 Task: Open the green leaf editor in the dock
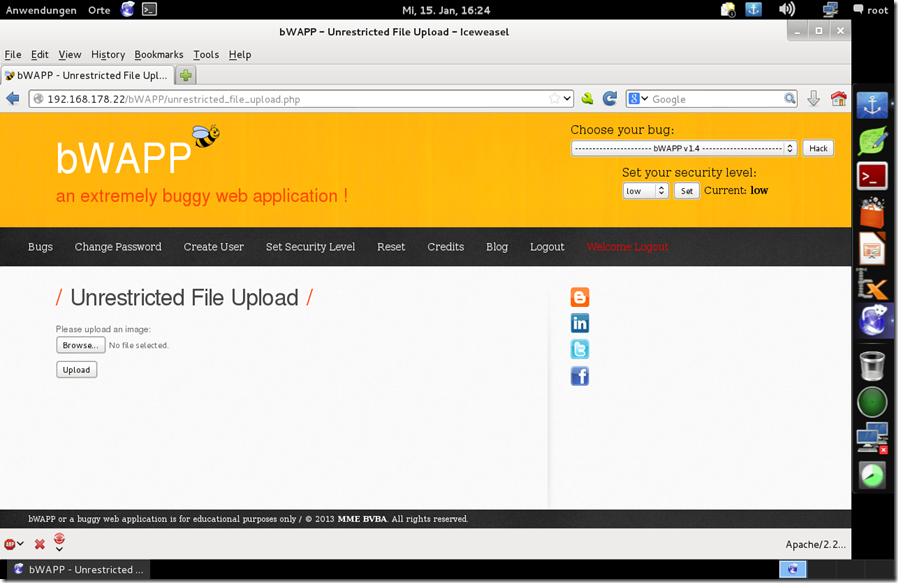click(872, 141)
